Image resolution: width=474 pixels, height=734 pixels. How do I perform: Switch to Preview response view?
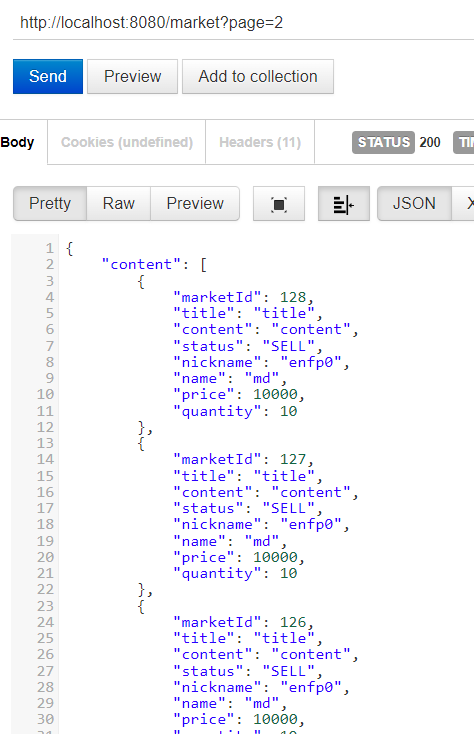(195, 204)
